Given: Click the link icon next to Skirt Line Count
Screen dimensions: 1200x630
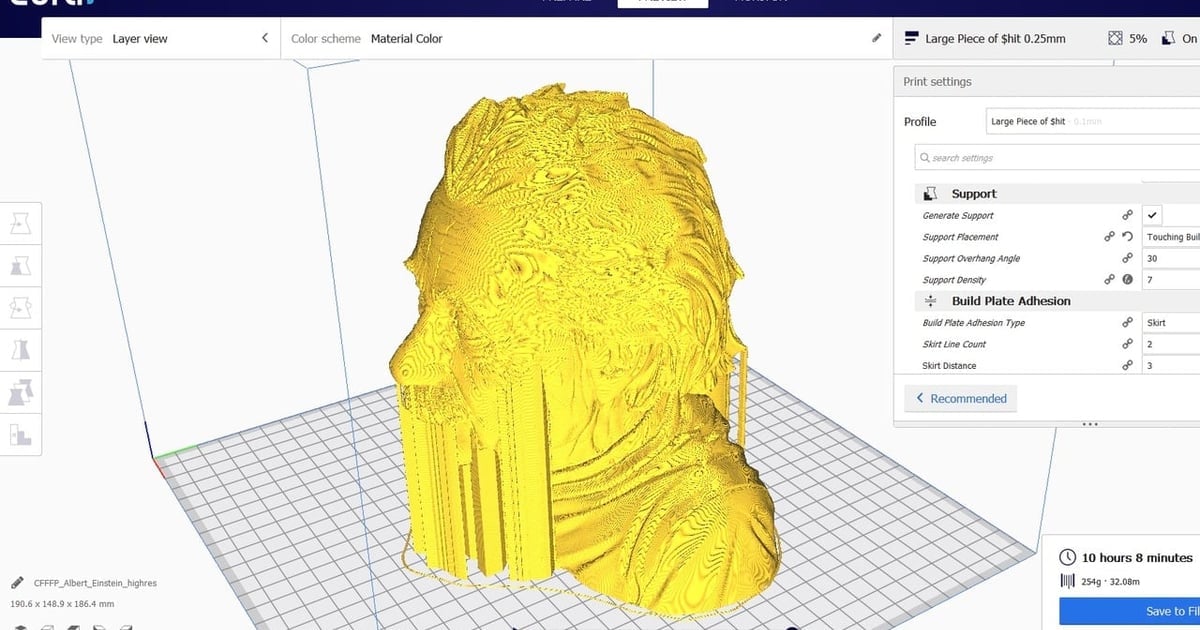Looking at the screenshot, I should [x=1127, y=344].
